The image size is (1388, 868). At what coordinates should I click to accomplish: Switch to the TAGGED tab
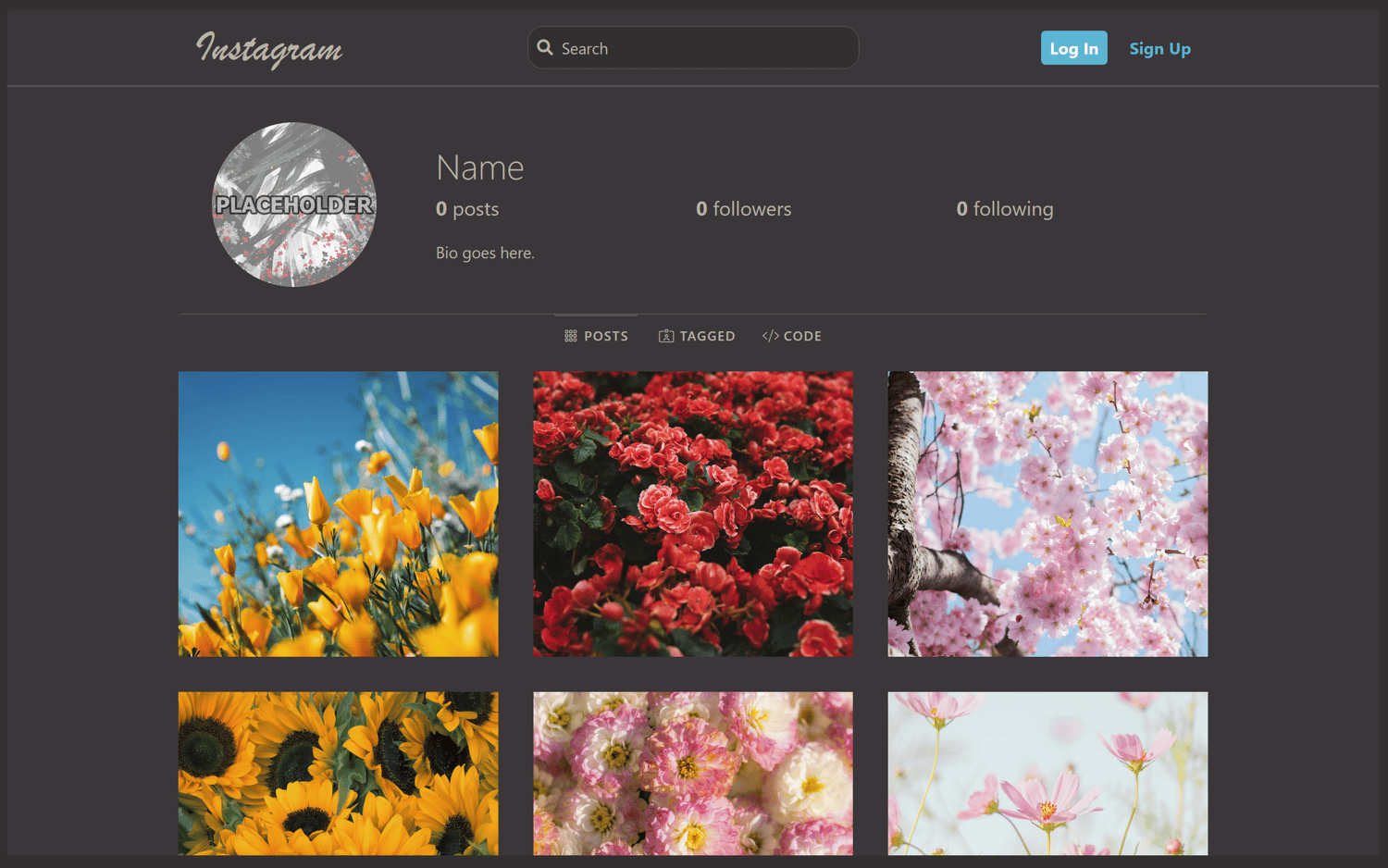tap(697, 336)
